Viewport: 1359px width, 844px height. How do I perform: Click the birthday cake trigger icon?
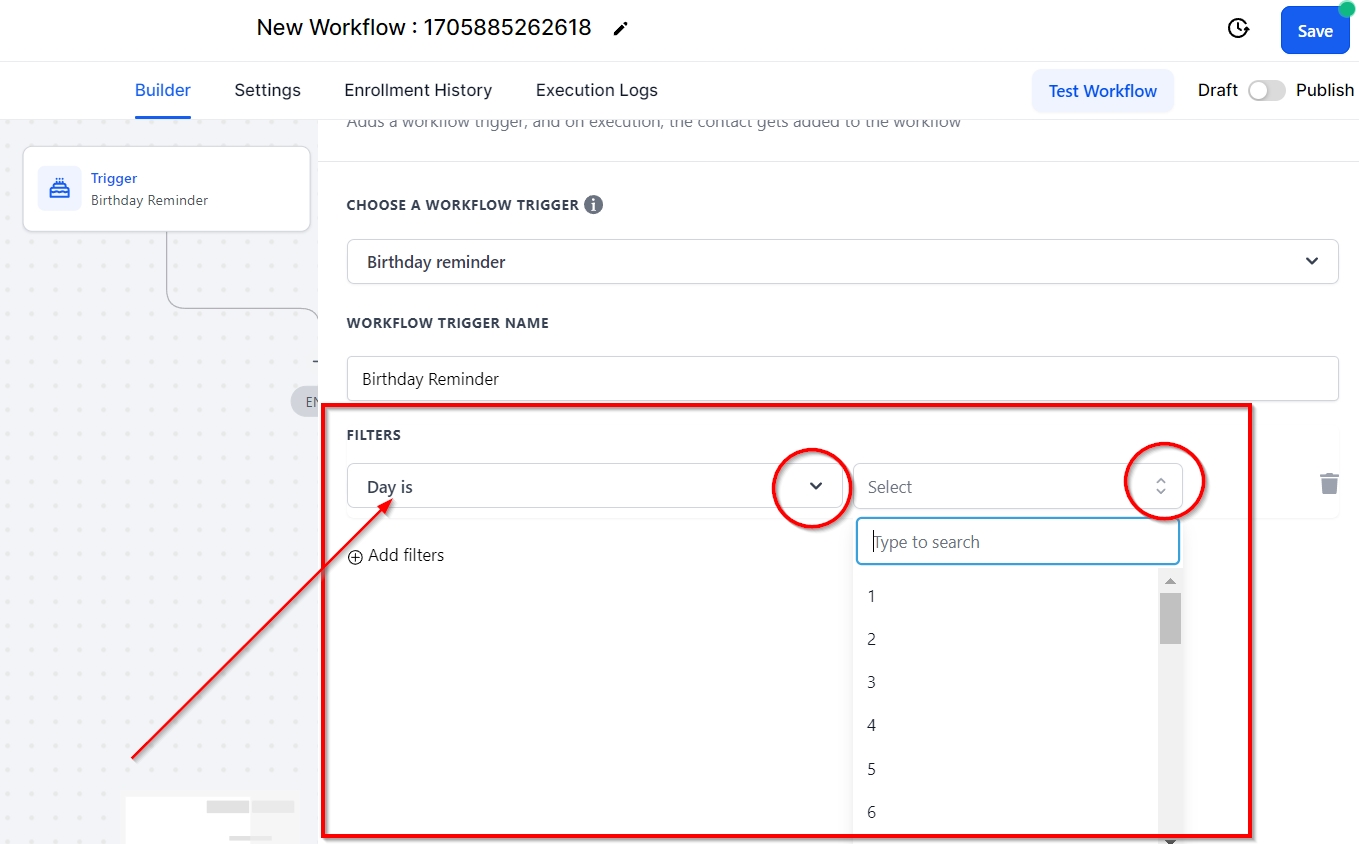pyautogui.click(x=60, y=188)
